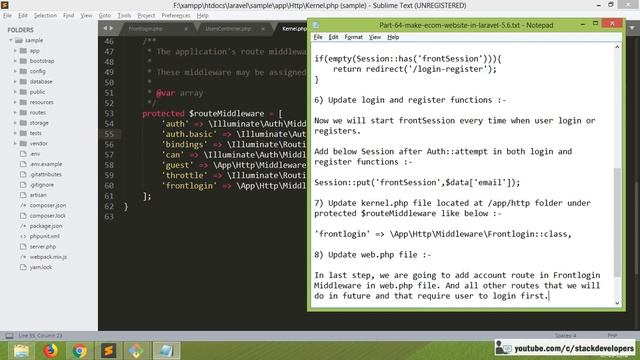Open Sublime Text Project menu
Viewport: 640px width, 360px height.
146,16
